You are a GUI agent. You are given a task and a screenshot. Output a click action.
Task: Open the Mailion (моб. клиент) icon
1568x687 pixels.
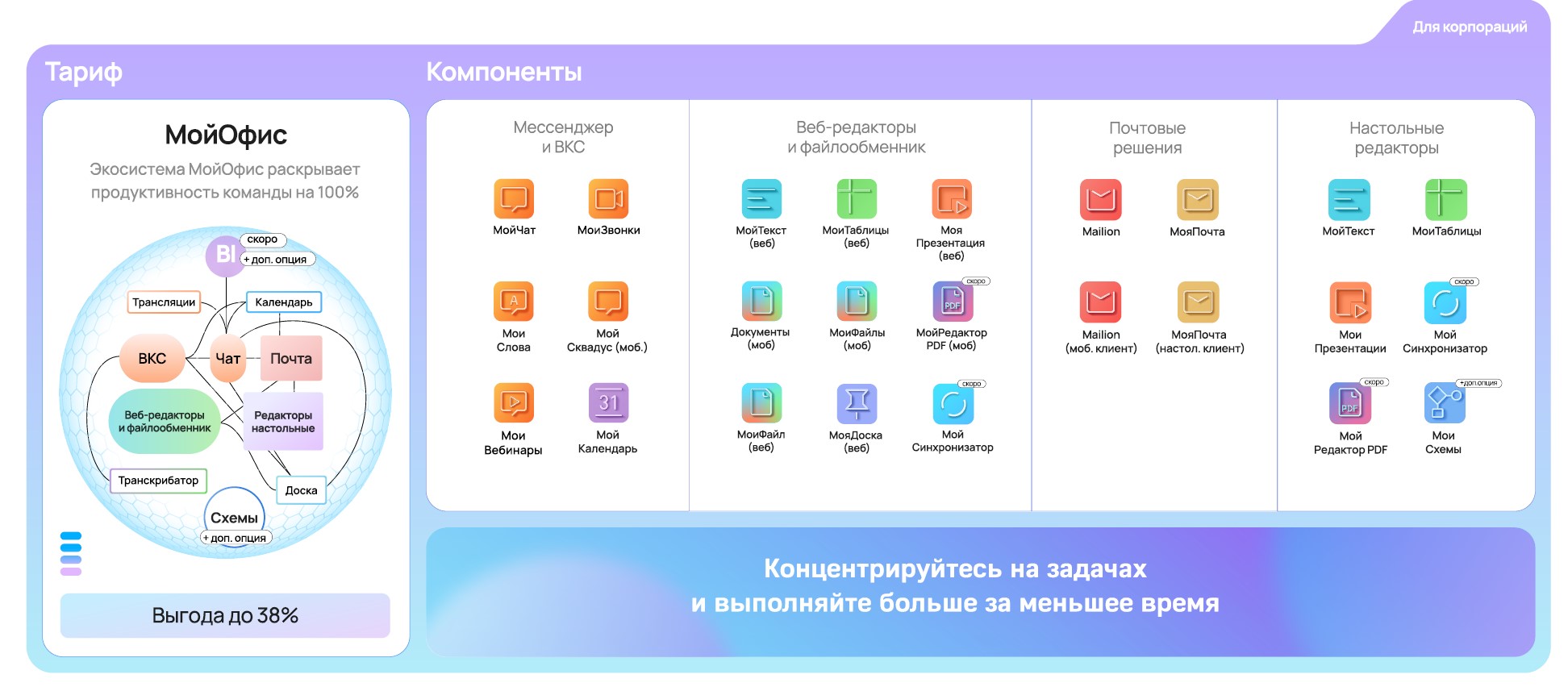(1101, 302)
